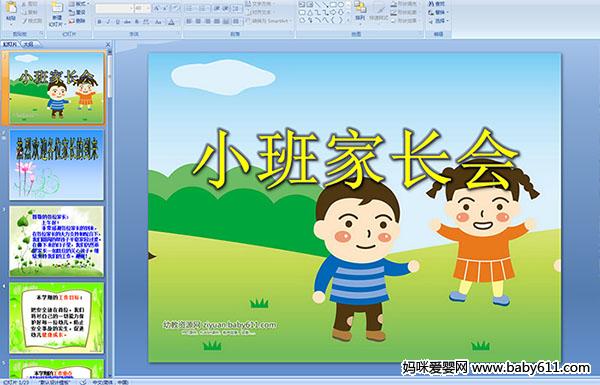Image resolution: width=600 pixels, height=385 pixels.
Task: Select the oval shape in the shapes gallery
Action: [x=340, y=5]
